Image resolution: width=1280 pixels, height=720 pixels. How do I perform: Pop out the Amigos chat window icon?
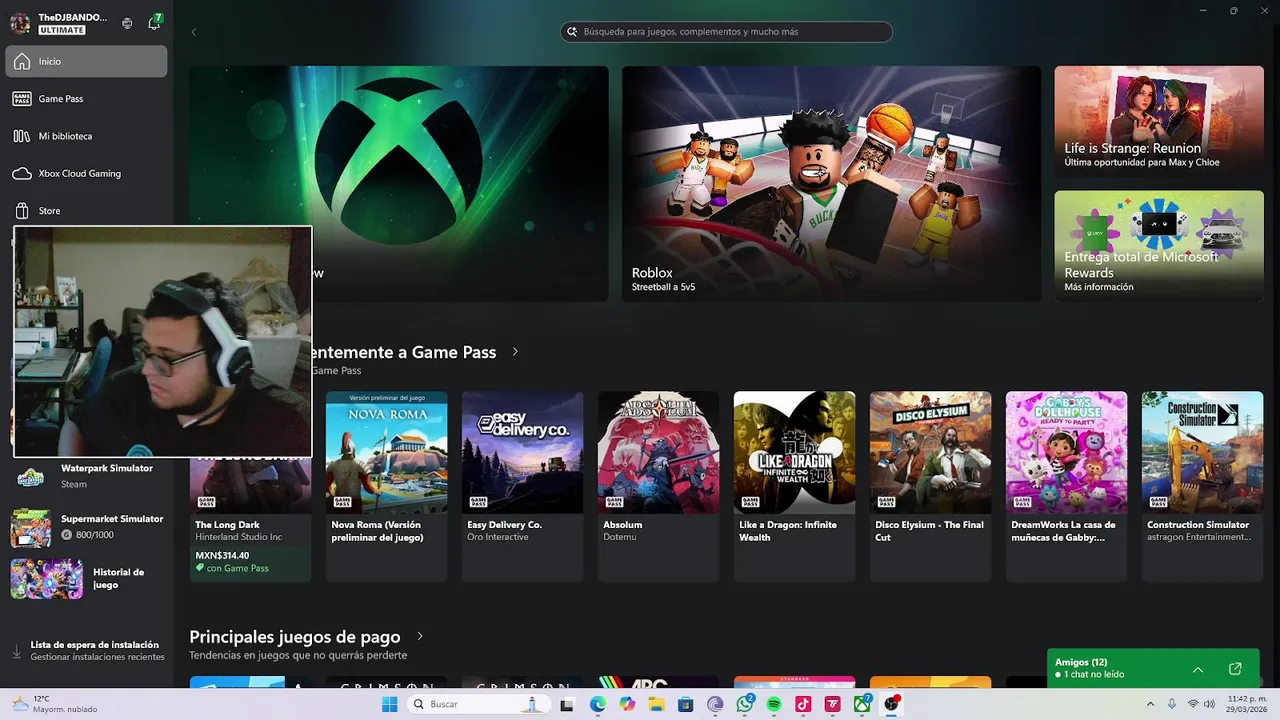point(1235,669)
